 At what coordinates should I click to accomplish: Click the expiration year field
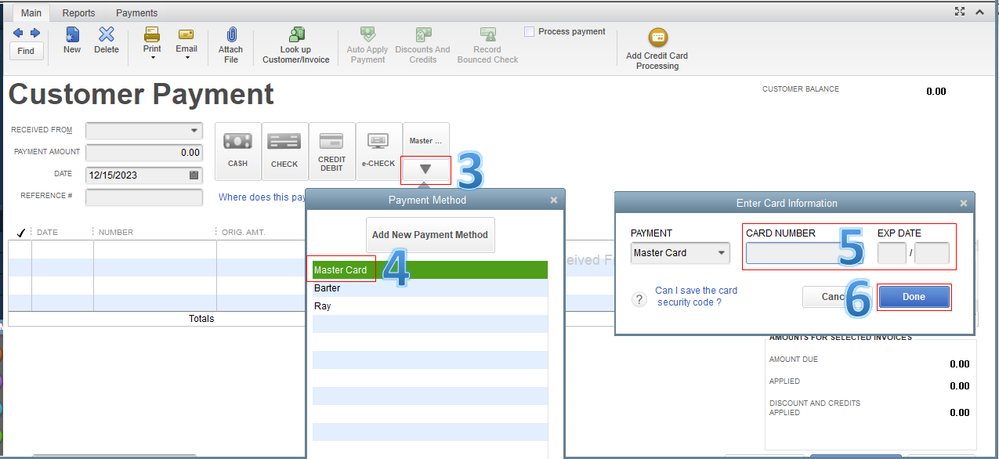pyautogui.click(x=931, y=253)
